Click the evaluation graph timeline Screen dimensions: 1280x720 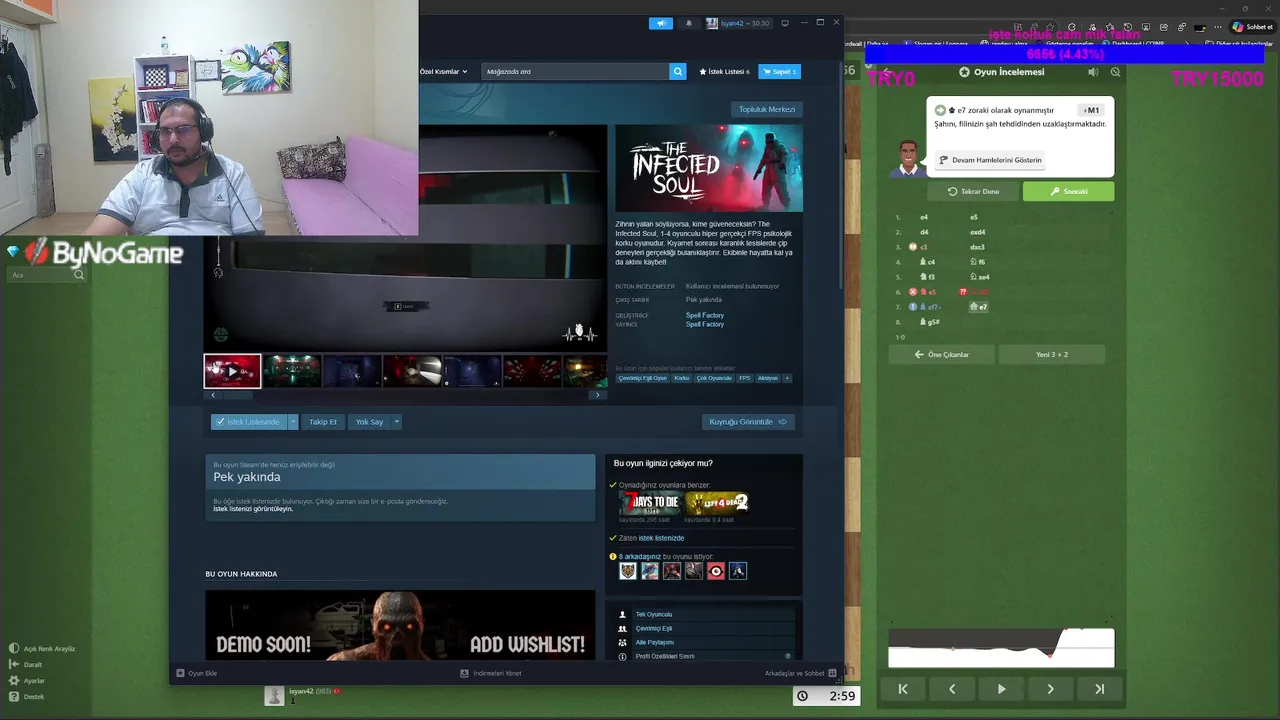(x=1001, y=648)
